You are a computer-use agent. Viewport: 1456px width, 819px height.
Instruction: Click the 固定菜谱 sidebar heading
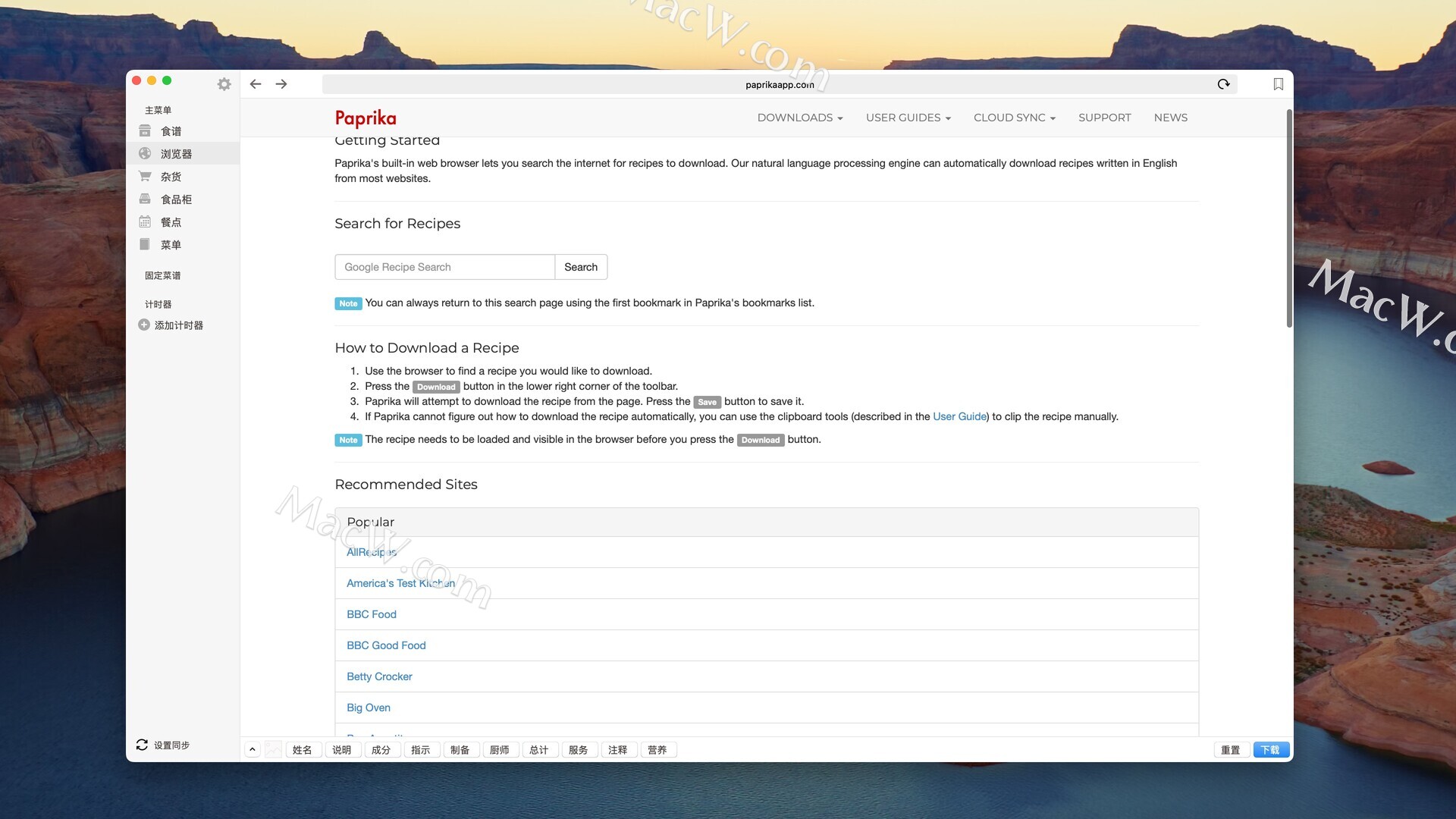click(163, 275)
